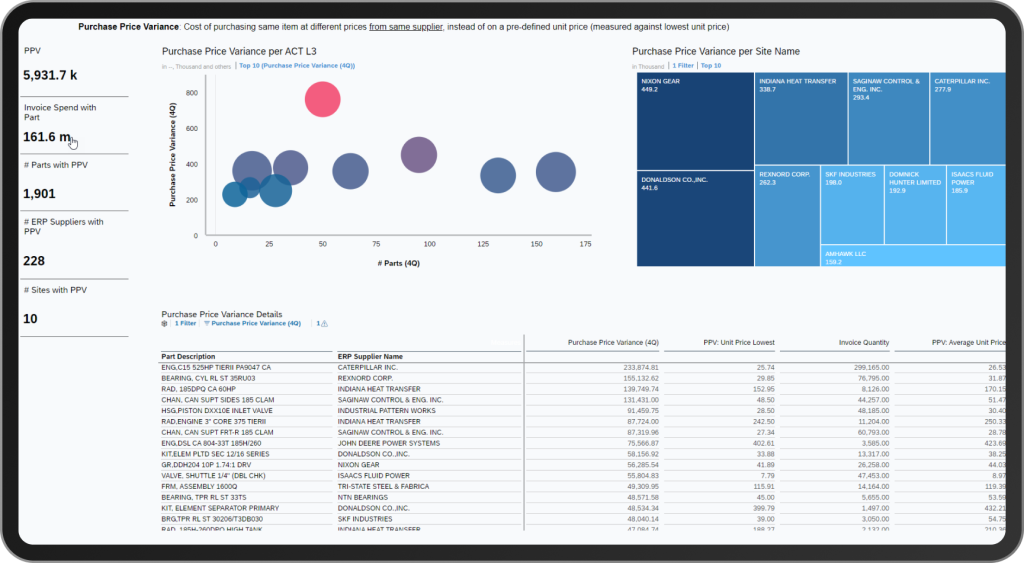Select row KIT, ELEMENT SEPARATOR PRIMARY
The image size is (1024, 563).
pos(583,508)
